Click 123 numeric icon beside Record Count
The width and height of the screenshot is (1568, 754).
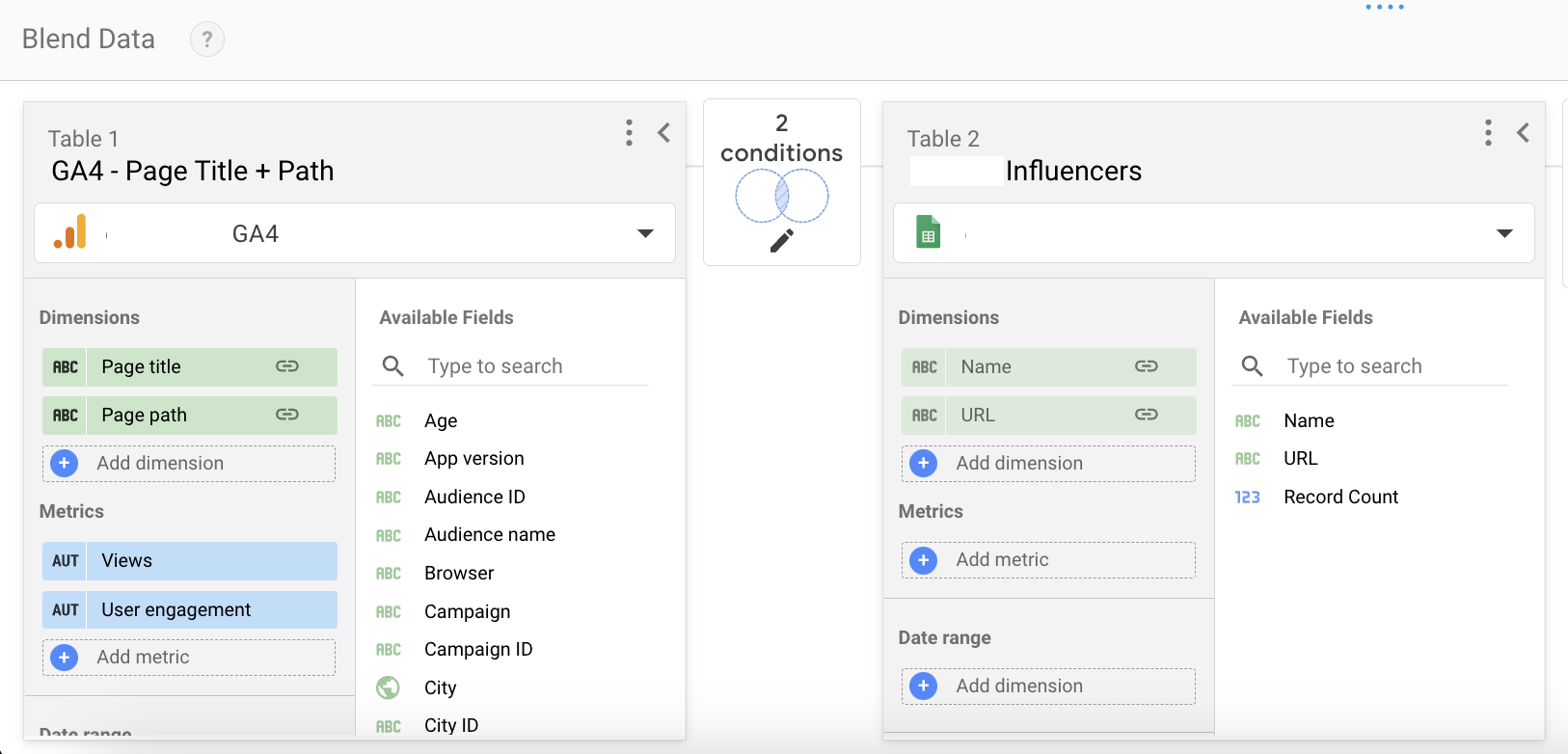pyautogui.click(x=1247, y=498)
